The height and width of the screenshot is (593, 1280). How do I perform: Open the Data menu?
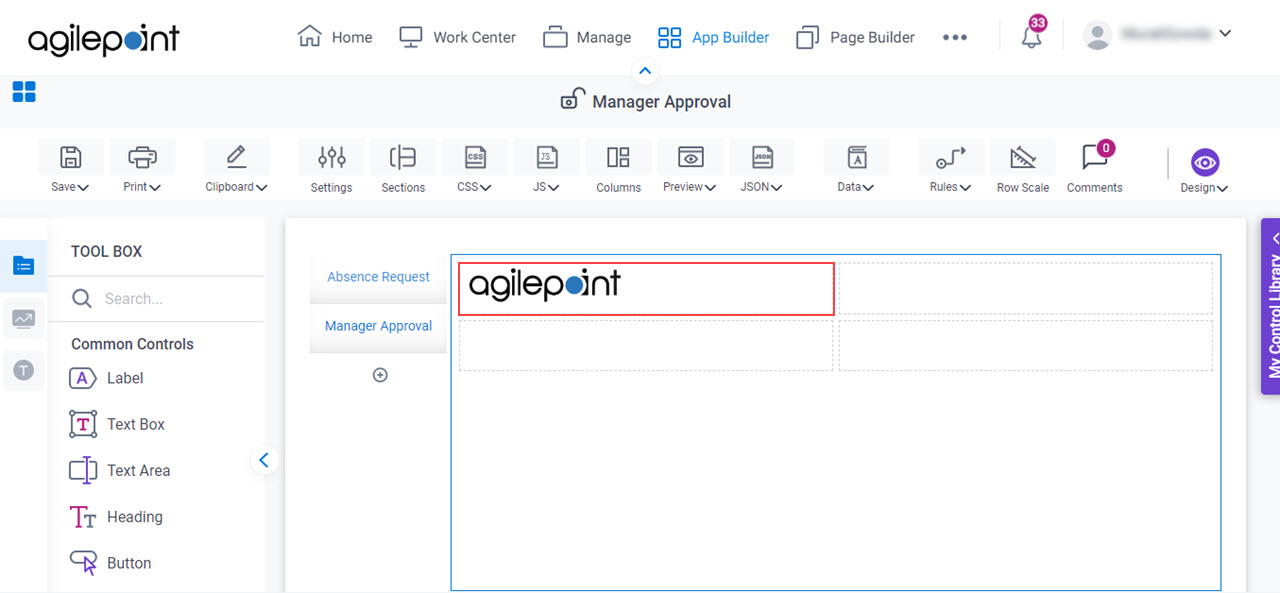[856, 167]
